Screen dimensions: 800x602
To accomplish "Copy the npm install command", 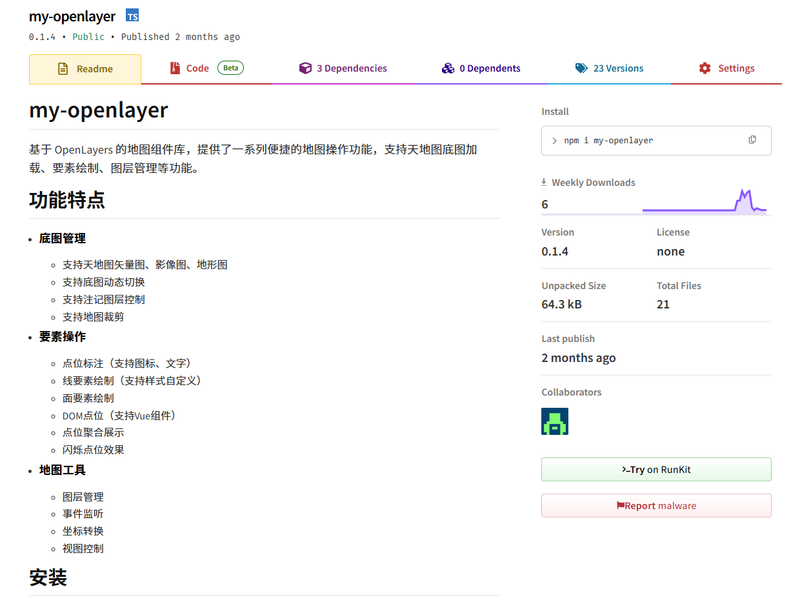I will 752,140.
